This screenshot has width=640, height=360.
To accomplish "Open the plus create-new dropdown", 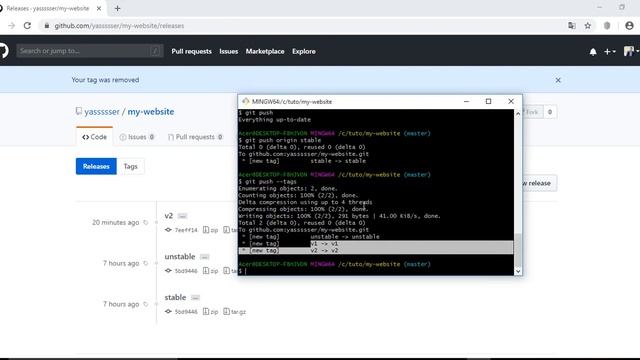I will [609, 52].
